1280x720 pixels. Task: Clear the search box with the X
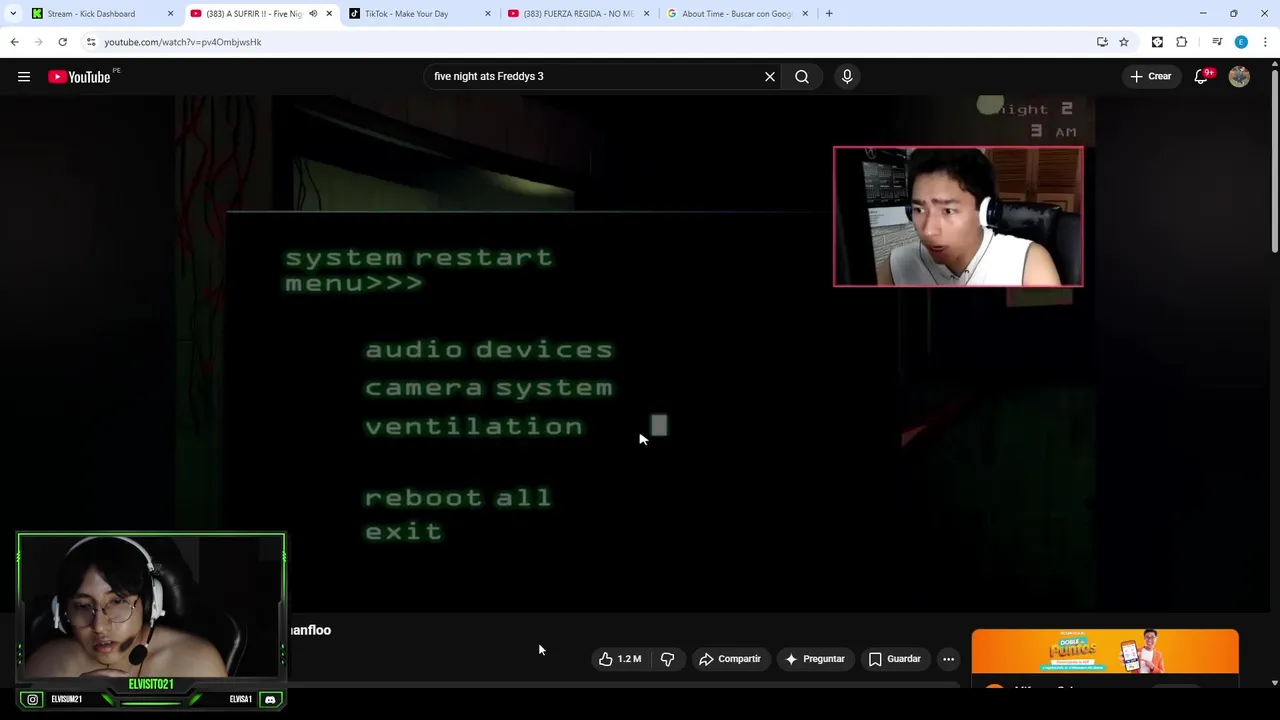pyautogui.click(x=770, y=76)
